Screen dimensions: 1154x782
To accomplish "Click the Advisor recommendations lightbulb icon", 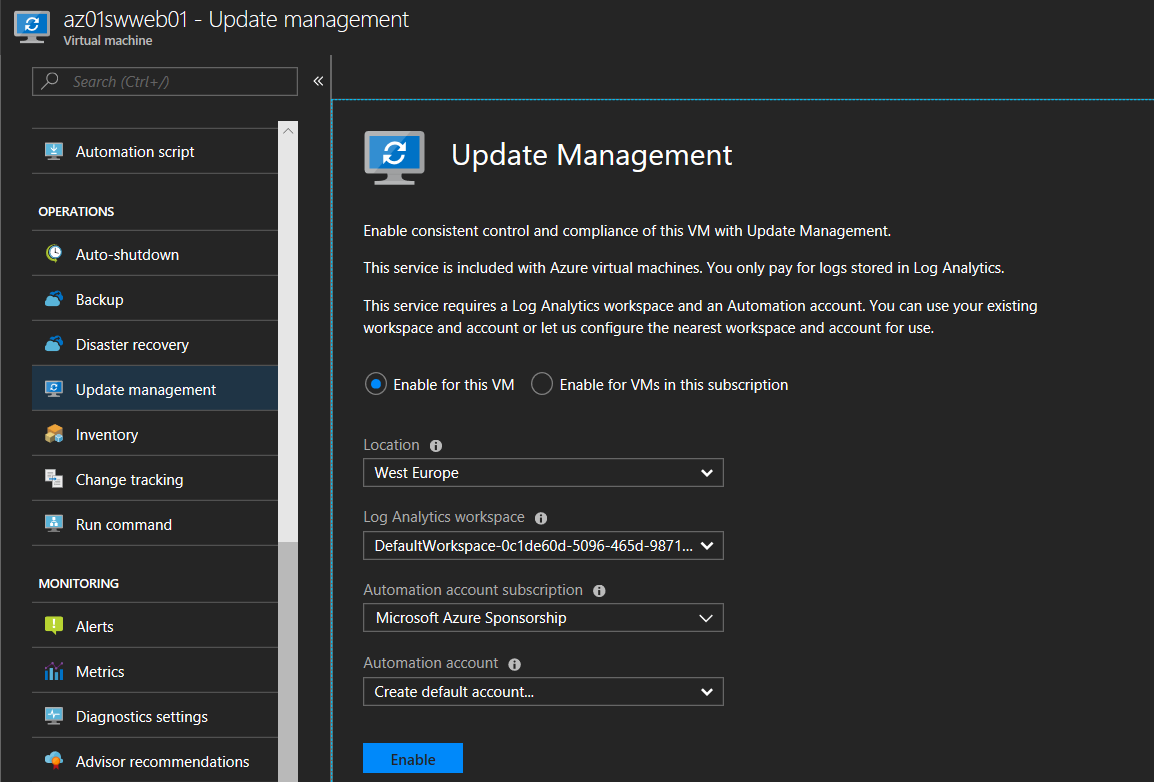I will (55, 761).
